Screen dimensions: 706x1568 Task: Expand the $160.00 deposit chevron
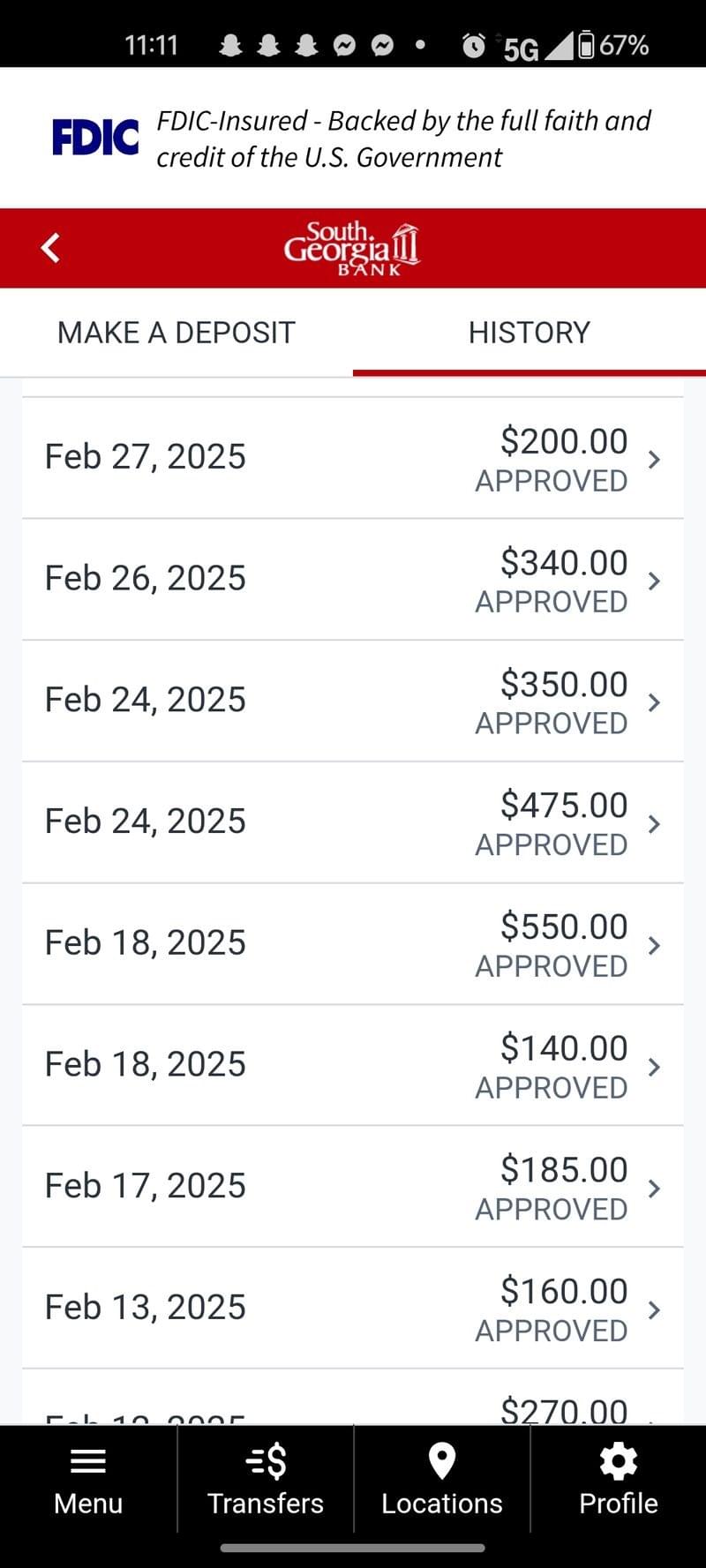654,1310
